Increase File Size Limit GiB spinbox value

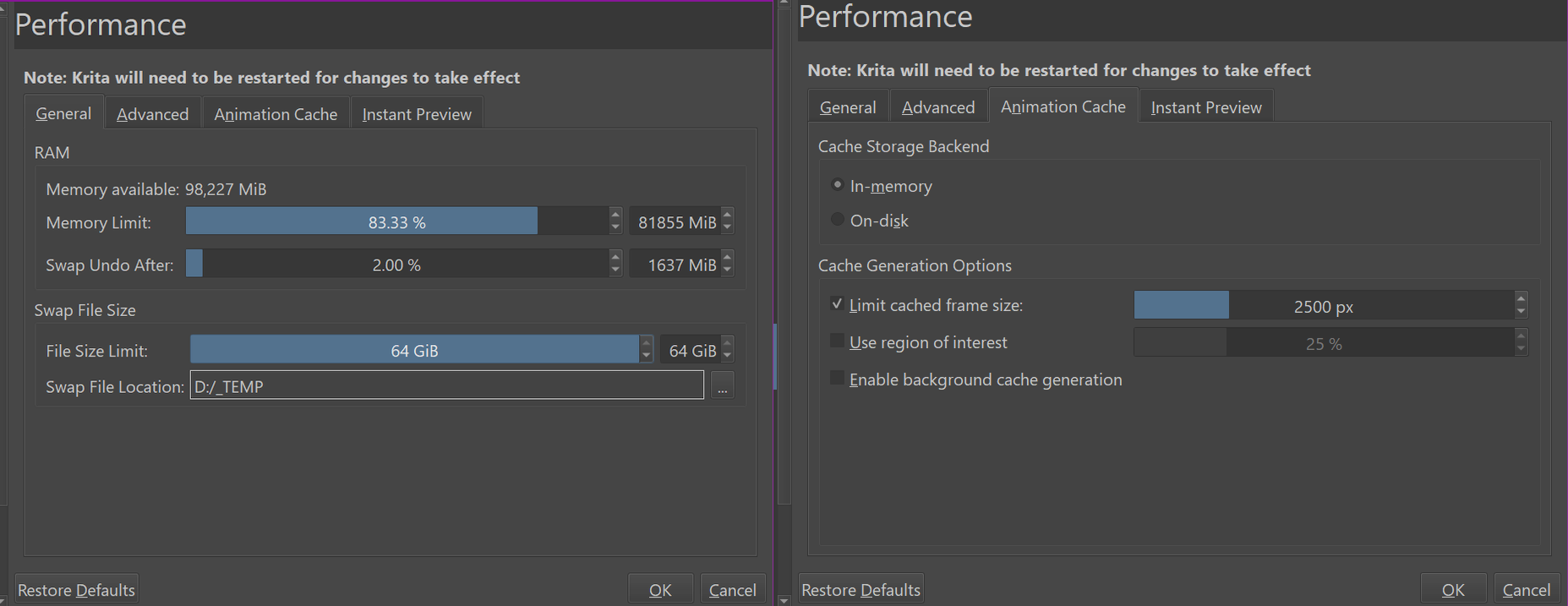pos(728,343)
